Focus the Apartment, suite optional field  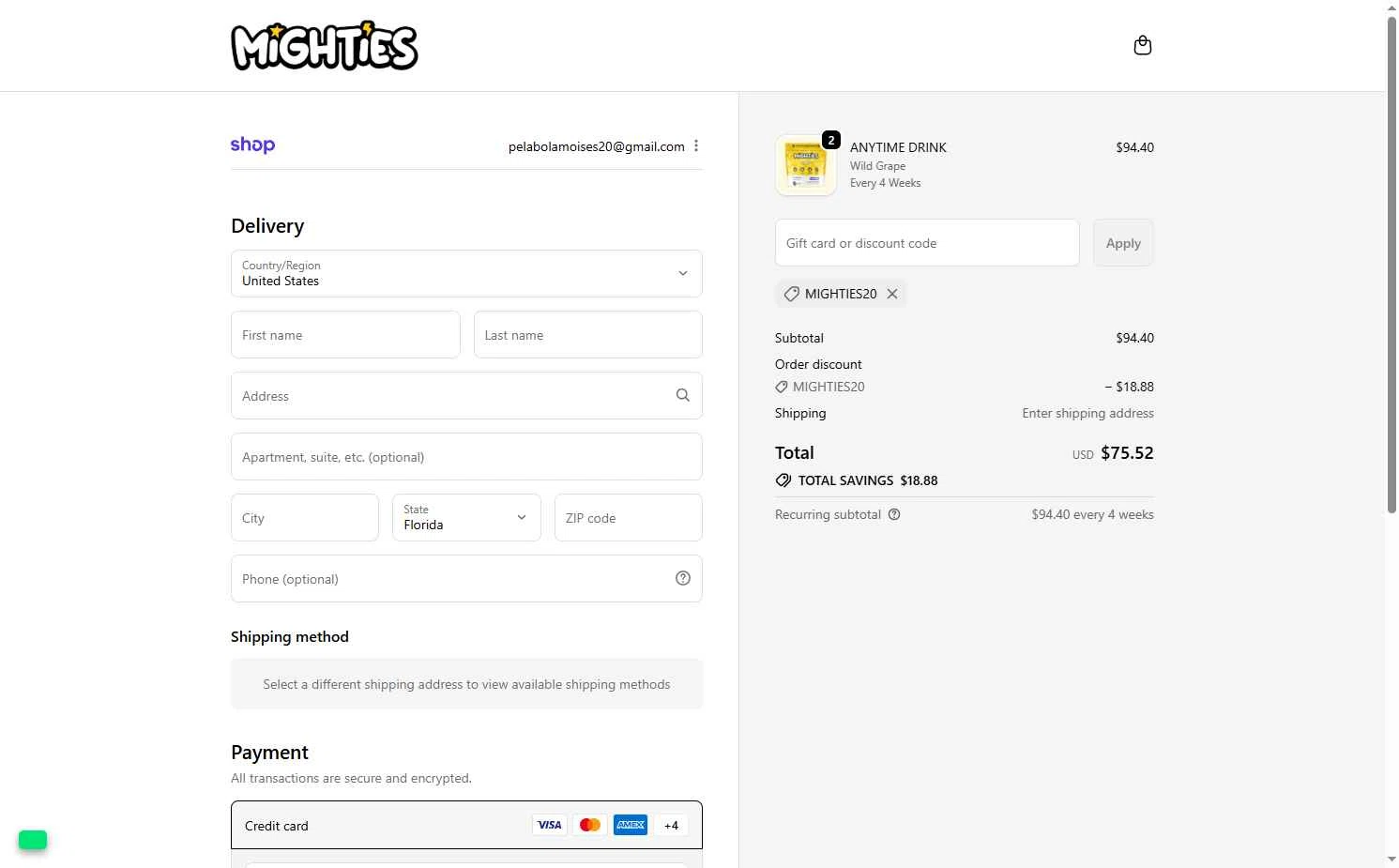point(466,456)
